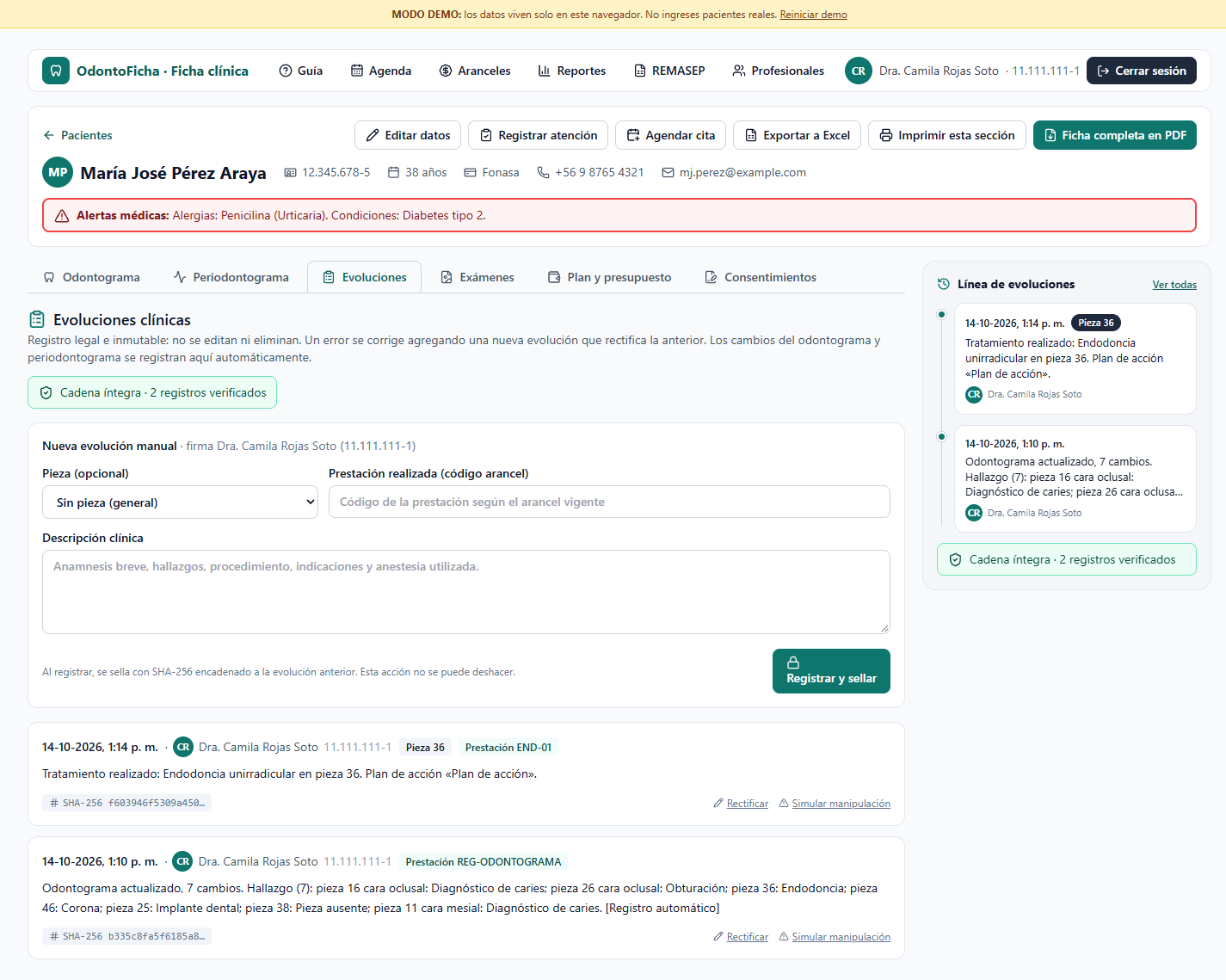1226x980 pixels.
Task: Click the CR avatar on the 1:14 p. m. evolution record
Action: tap(183, 747)
